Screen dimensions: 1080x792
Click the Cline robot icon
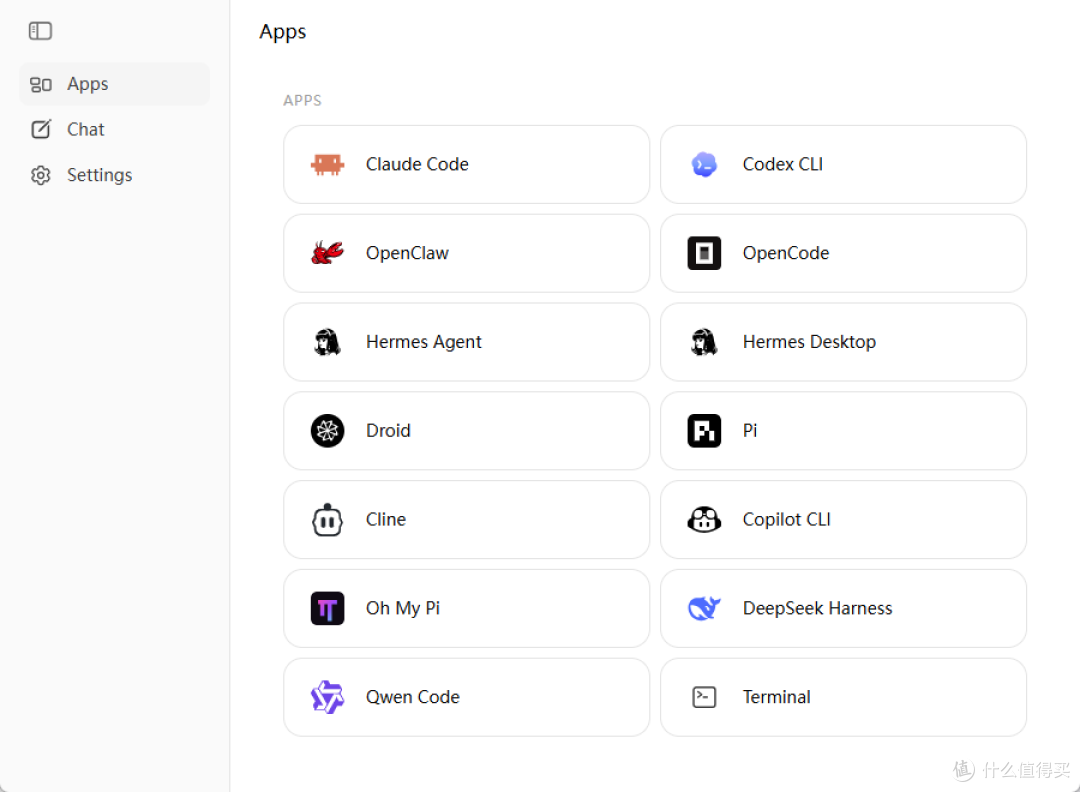327,519
